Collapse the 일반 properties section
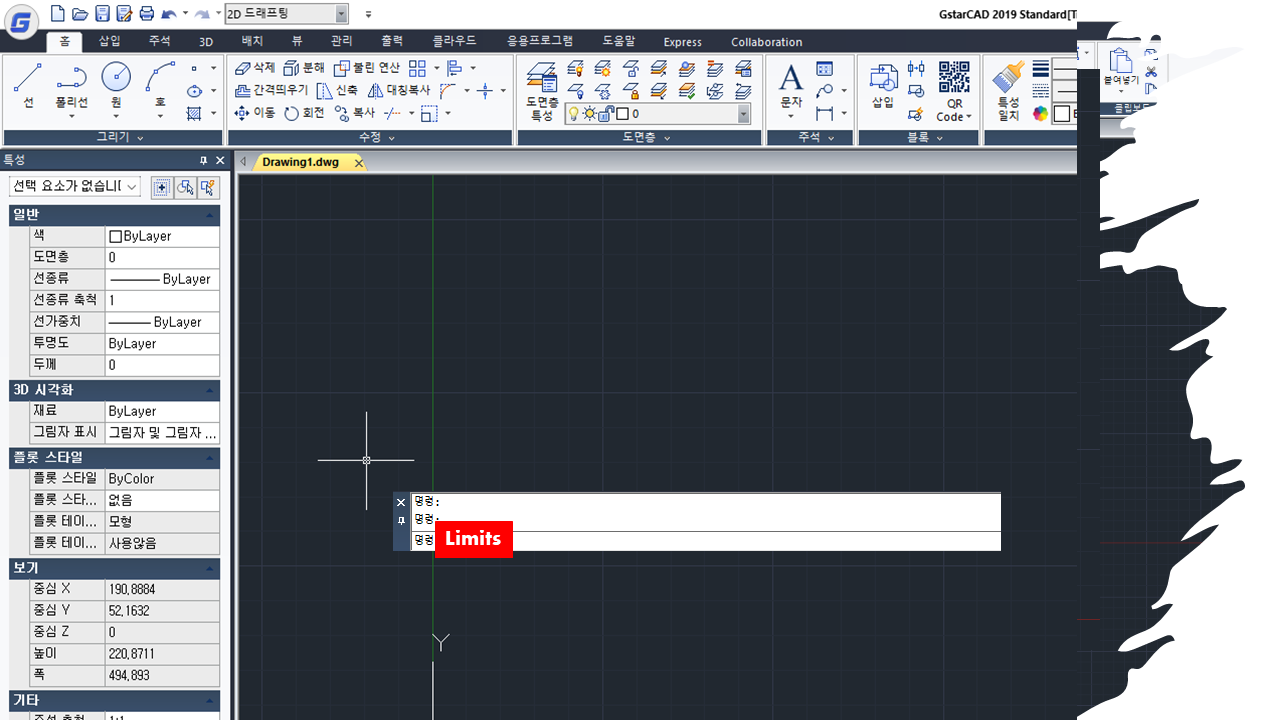The height and width of the screenshot is (720, 1280). [x=209, y=215]
